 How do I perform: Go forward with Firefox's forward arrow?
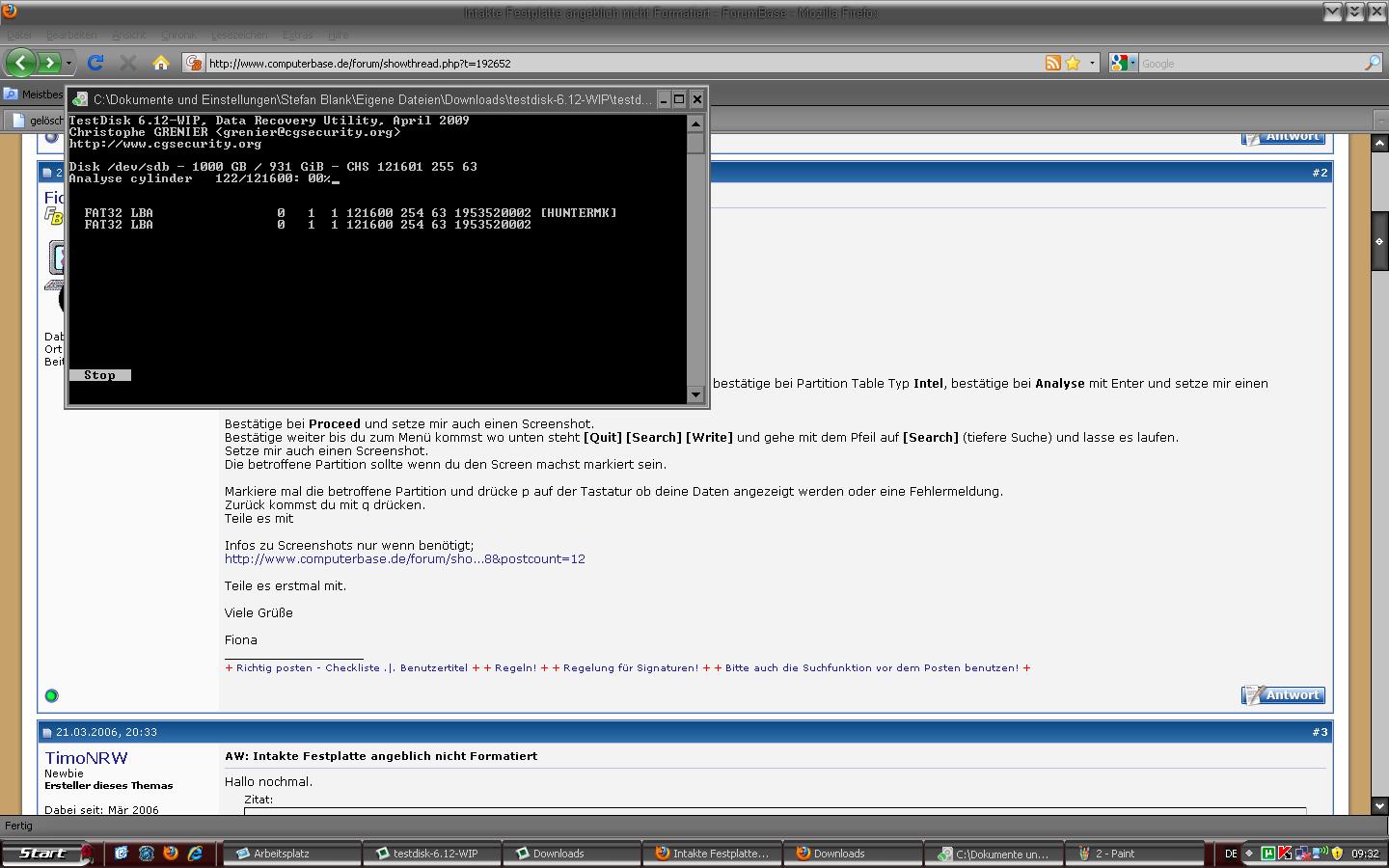[x=49, y=63]
